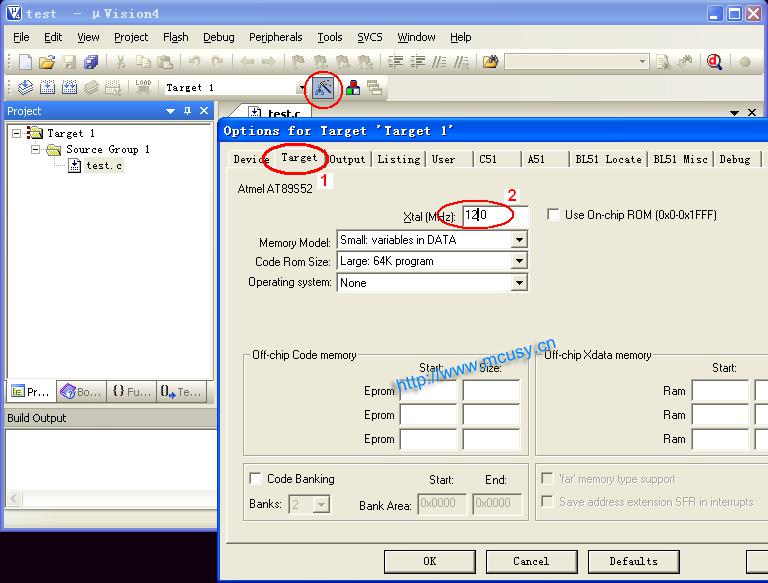Viewport: 768px width, 583px height.
Task: Switch to the Debug tab in options
Action: tap(735, 159)
